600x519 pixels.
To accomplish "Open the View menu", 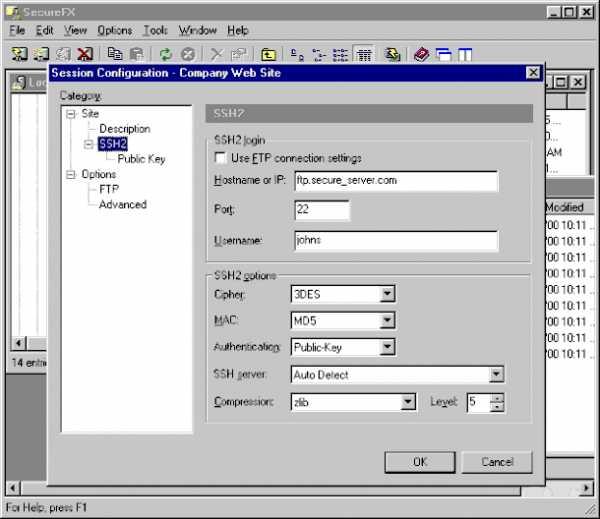I will click(75, 30).
